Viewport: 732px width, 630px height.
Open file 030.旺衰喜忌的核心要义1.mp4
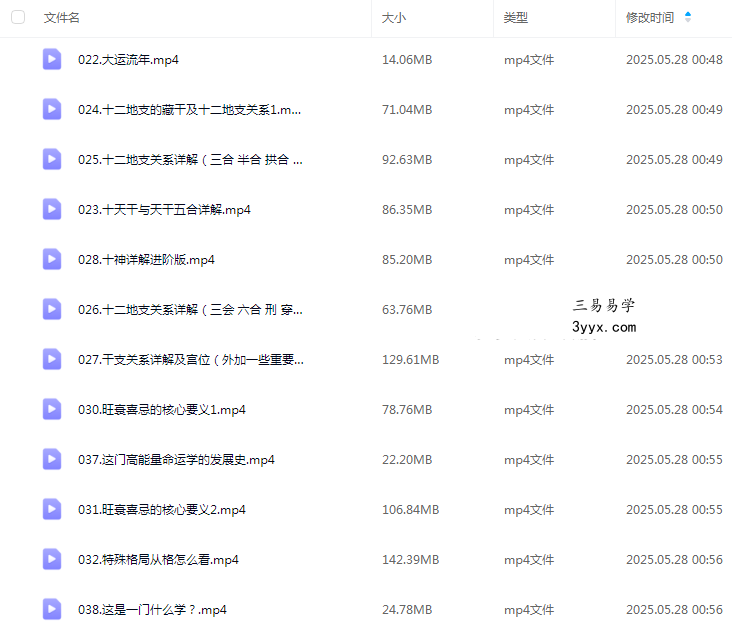162,410
